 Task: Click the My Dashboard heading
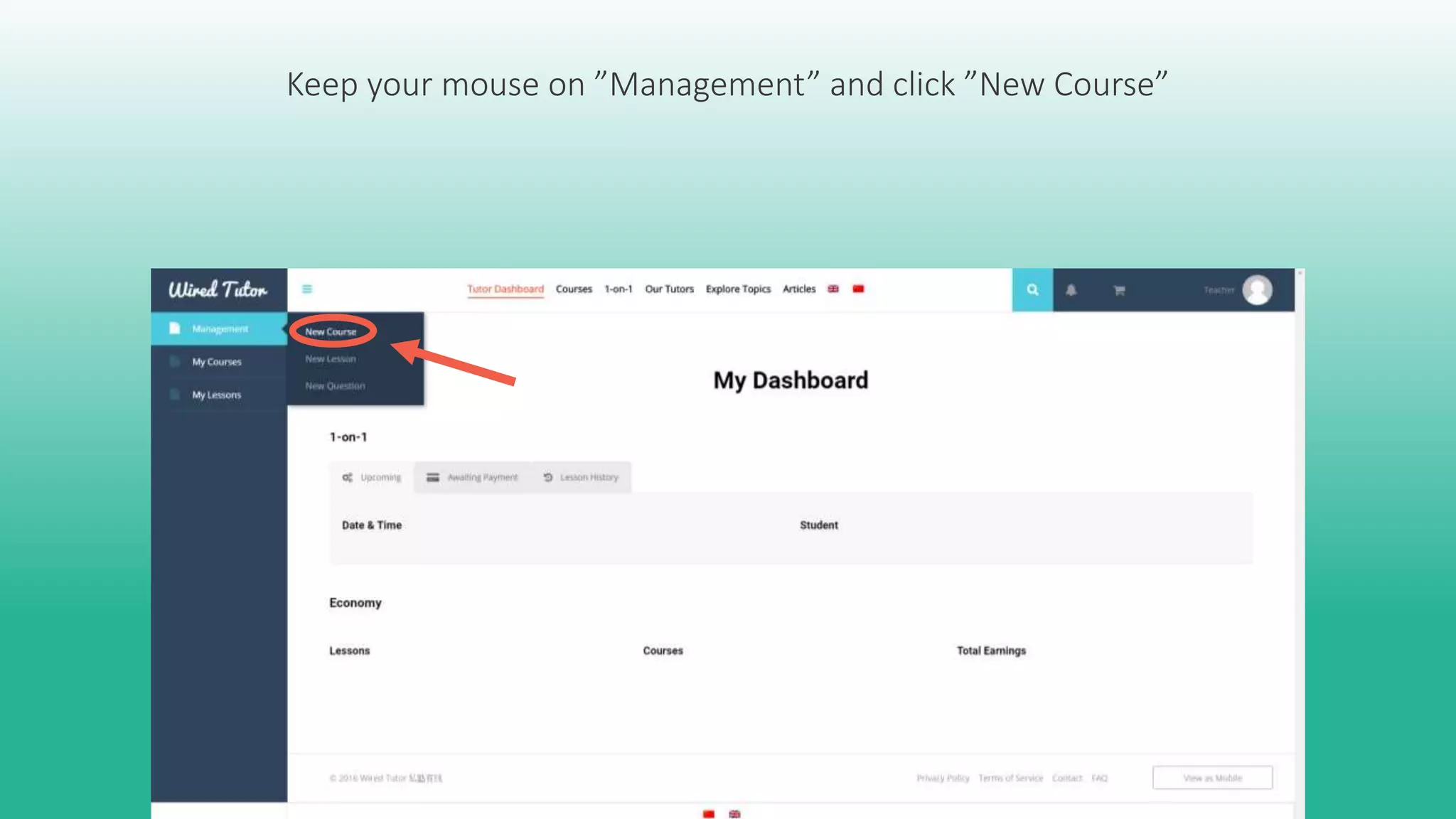coord(791,380)
